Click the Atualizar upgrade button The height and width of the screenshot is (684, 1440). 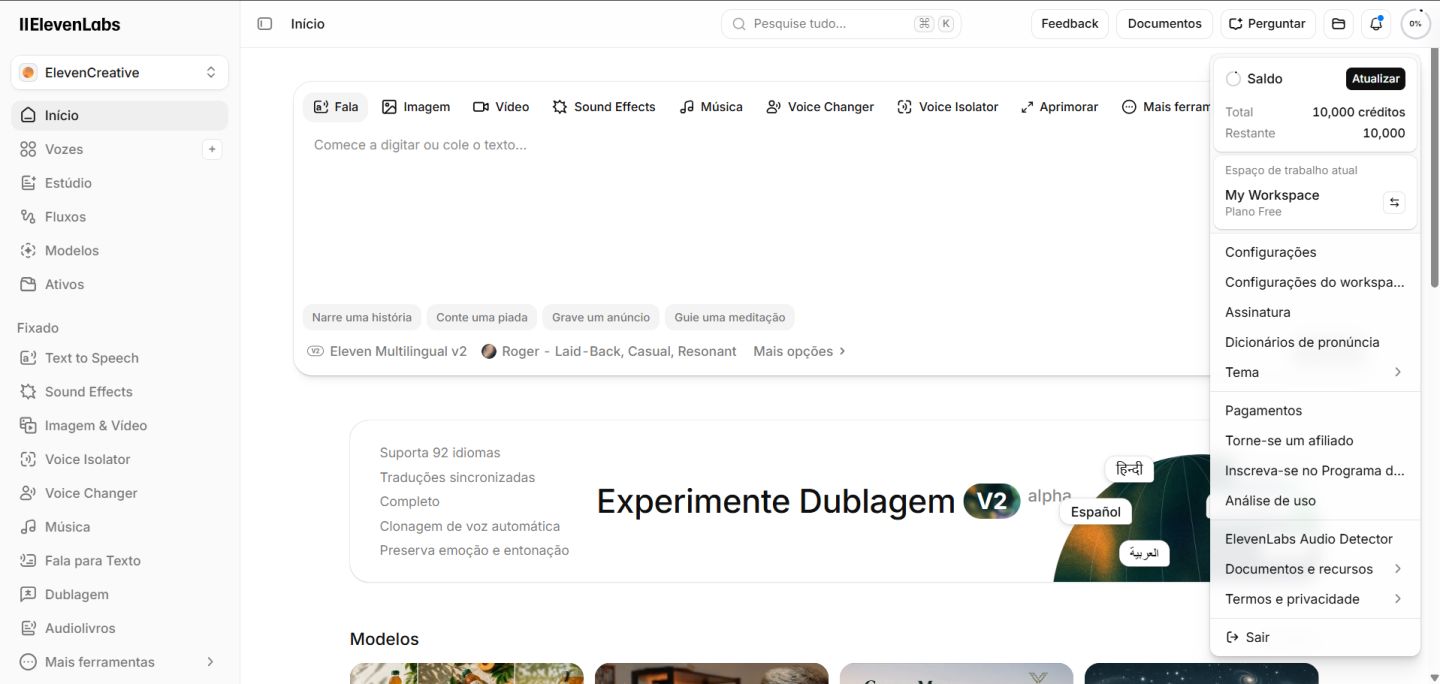[x=1375, y=79]
